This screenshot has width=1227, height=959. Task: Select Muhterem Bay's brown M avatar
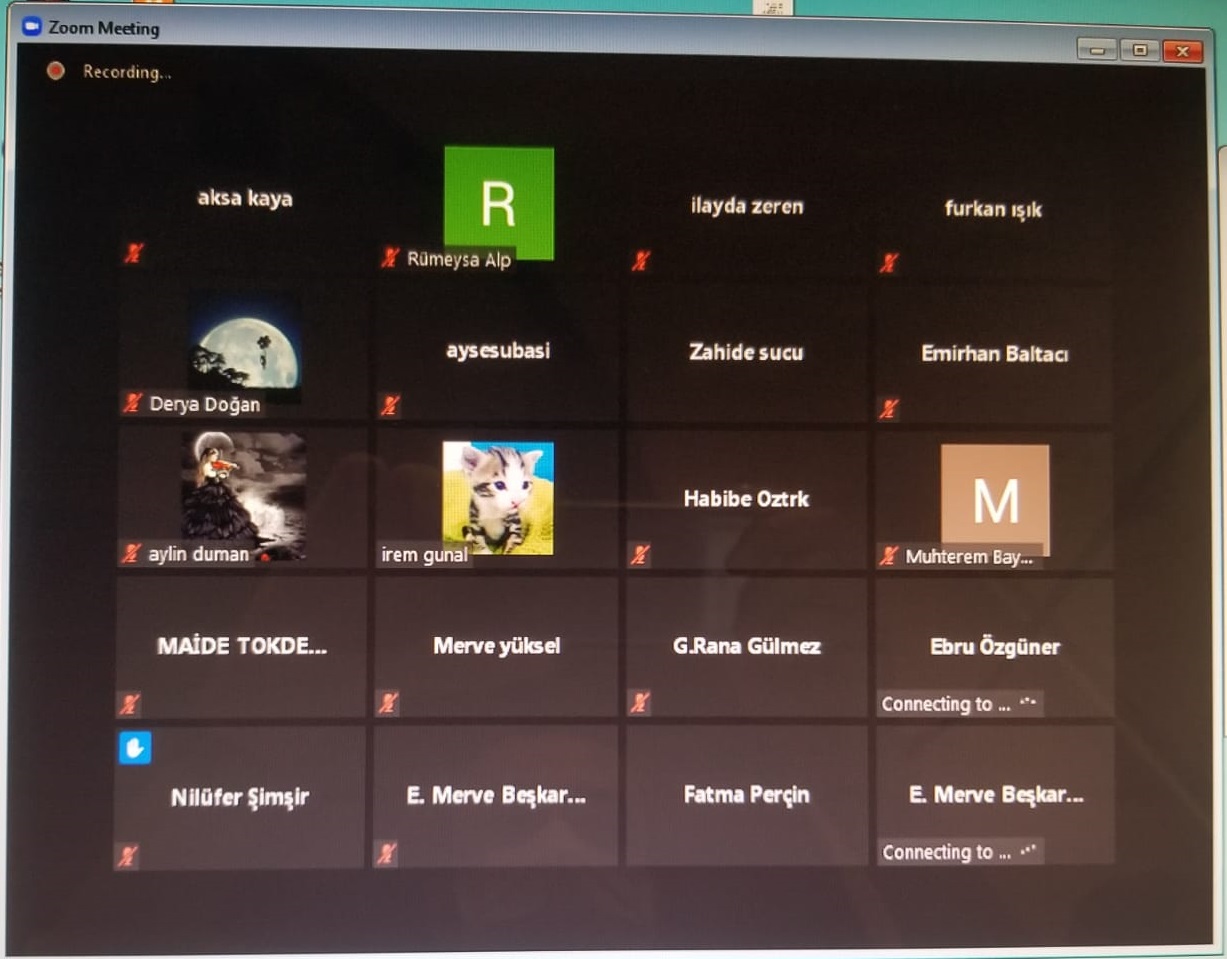click(995, 496)
